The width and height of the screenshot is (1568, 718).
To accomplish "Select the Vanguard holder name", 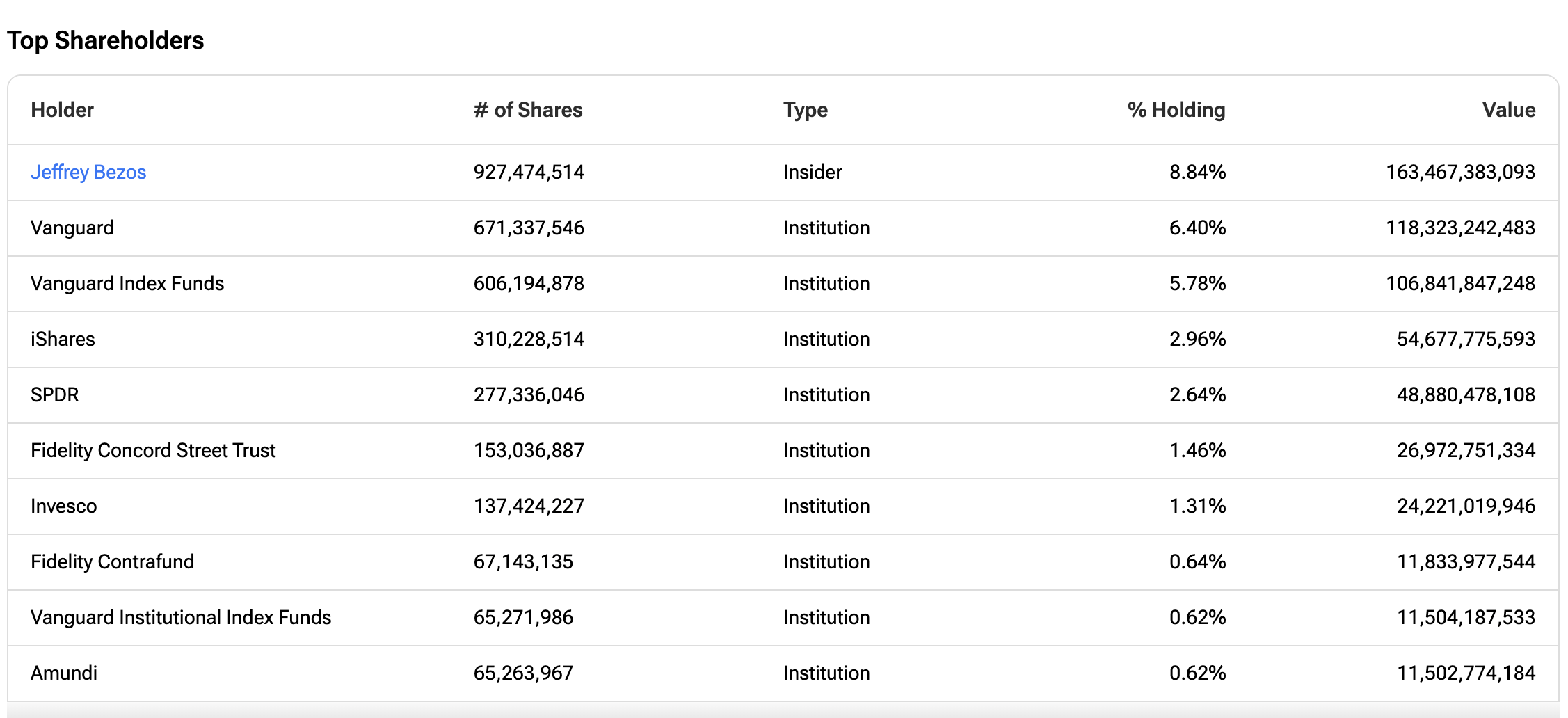I will pos(72,228).
